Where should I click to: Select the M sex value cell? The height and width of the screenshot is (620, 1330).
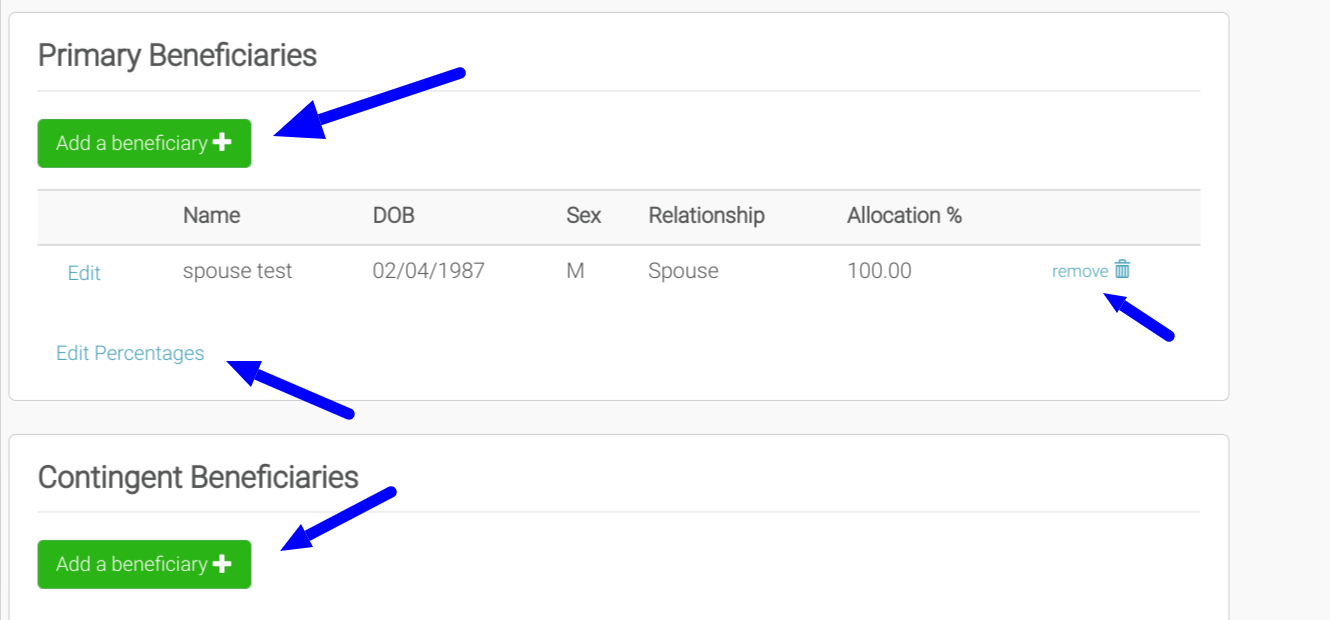tap(575, 271)
